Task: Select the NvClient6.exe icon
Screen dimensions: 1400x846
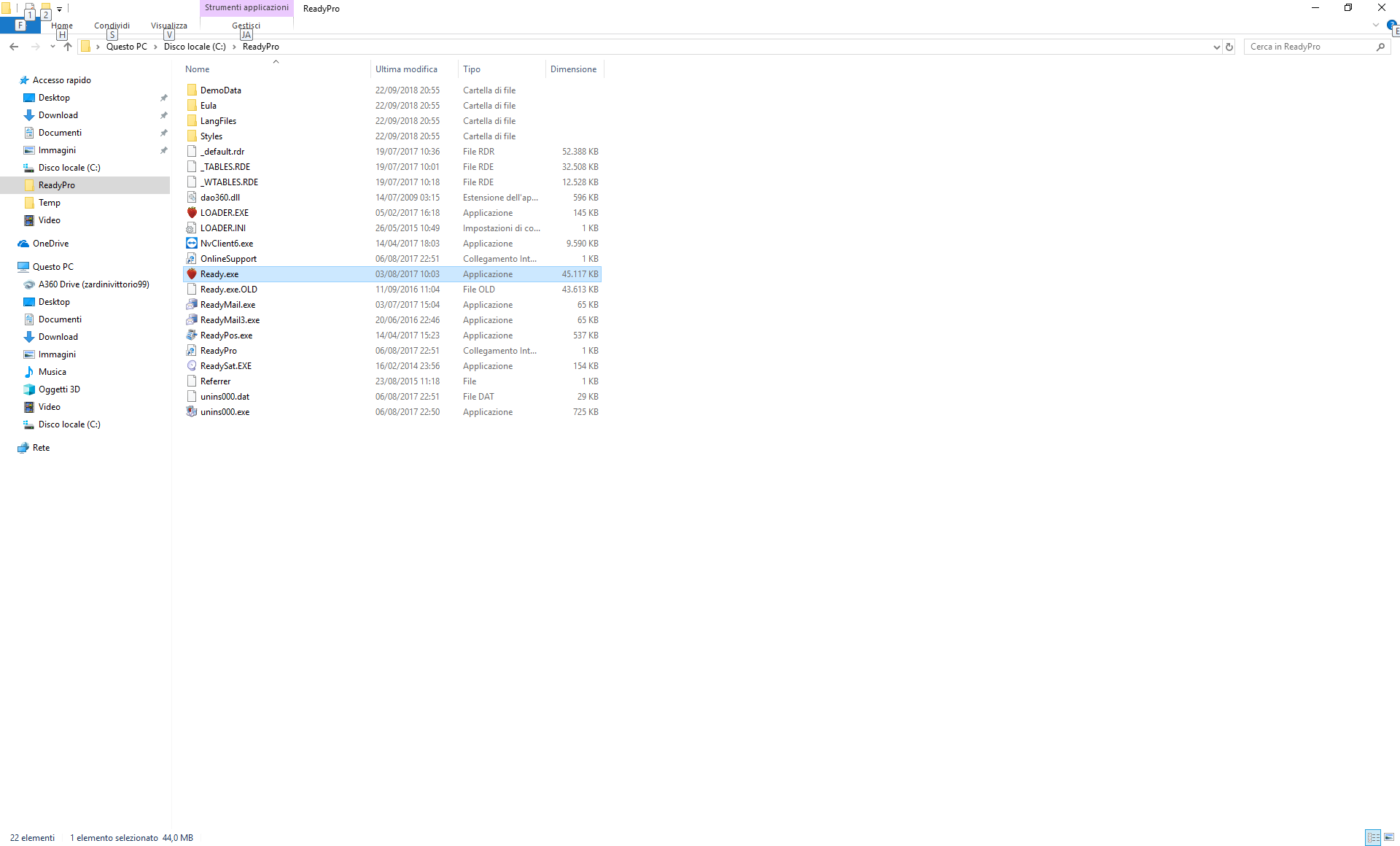Action: 192,244
